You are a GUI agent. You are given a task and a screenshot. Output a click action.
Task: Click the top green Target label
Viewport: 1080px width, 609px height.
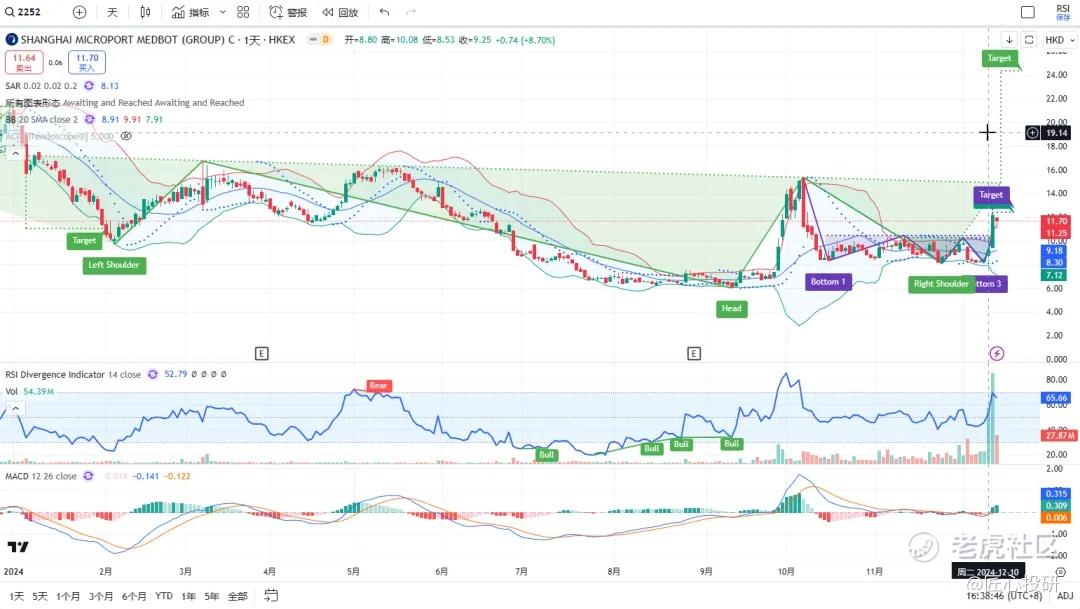coord(999,58)
